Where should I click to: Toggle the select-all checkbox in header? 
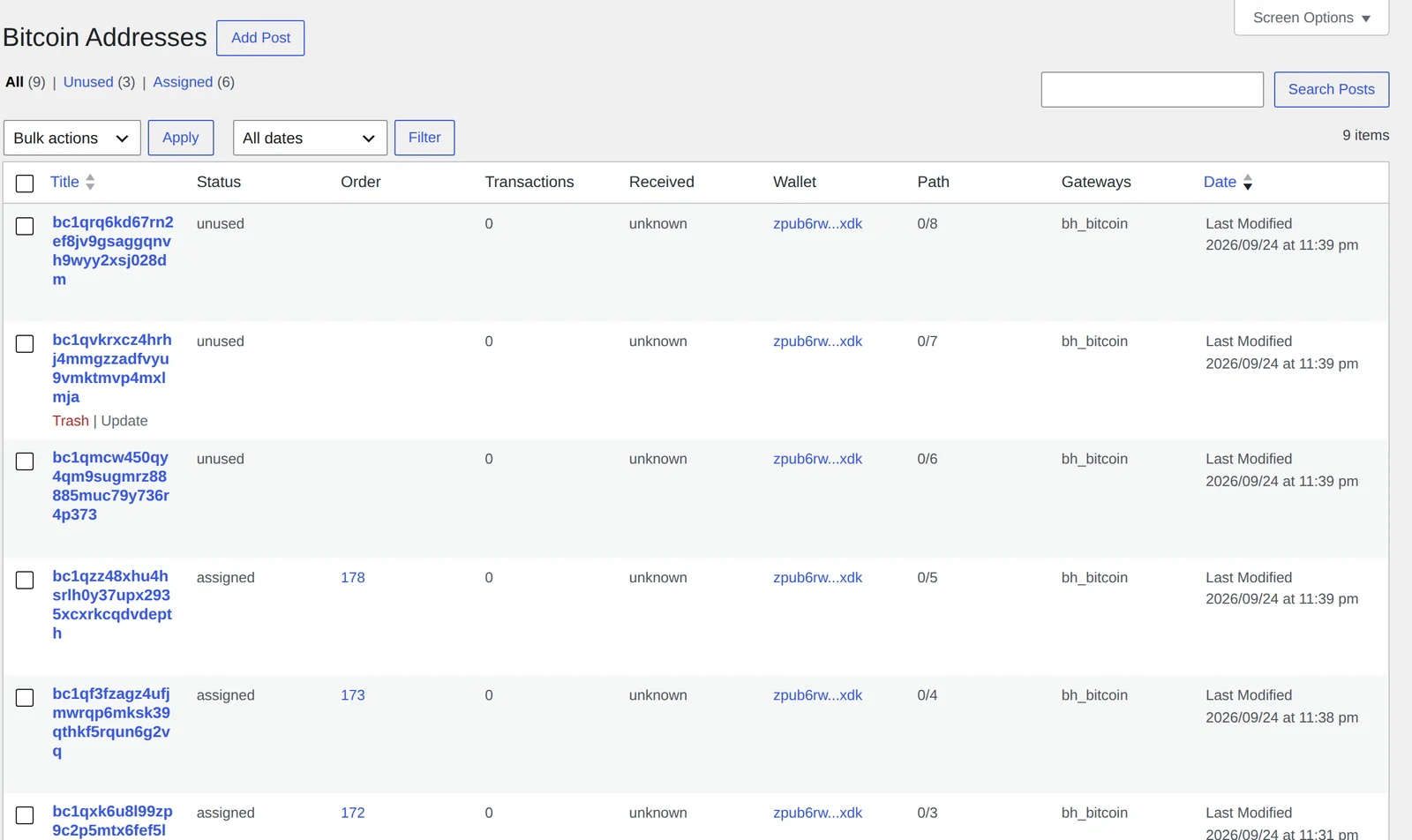(25, 183)
